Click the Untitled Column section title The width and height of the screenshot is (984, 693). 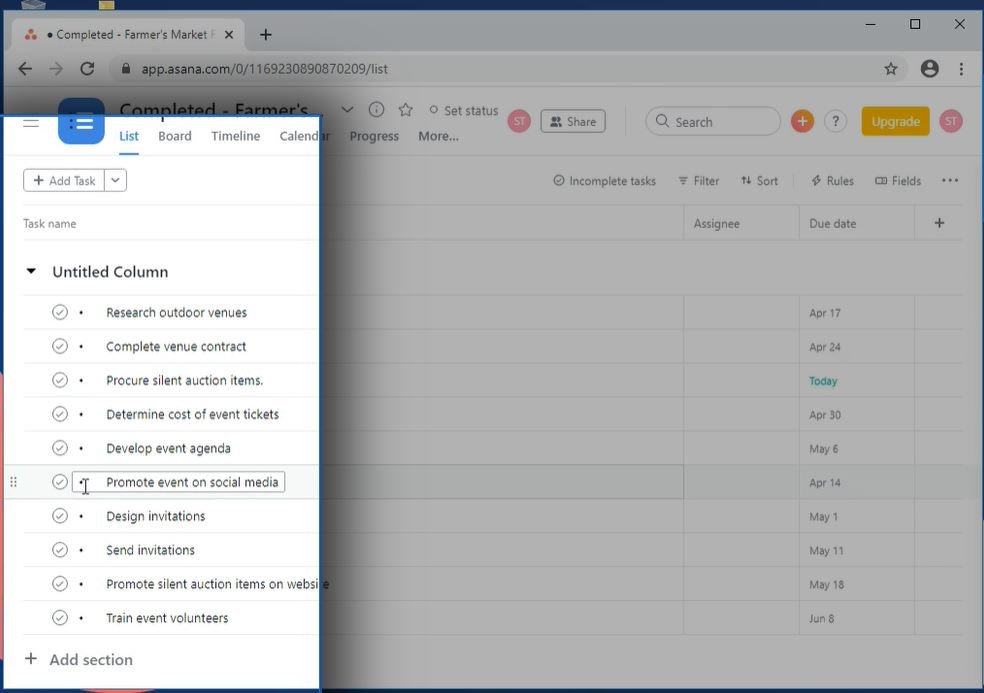click(x=110, y=272)
